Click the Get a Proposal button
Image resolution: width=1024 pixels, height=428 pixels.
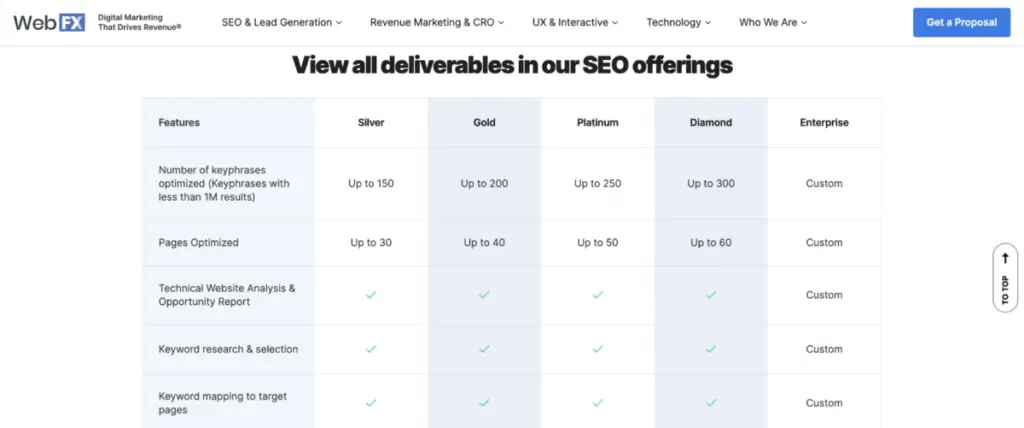tap(961, 22)
